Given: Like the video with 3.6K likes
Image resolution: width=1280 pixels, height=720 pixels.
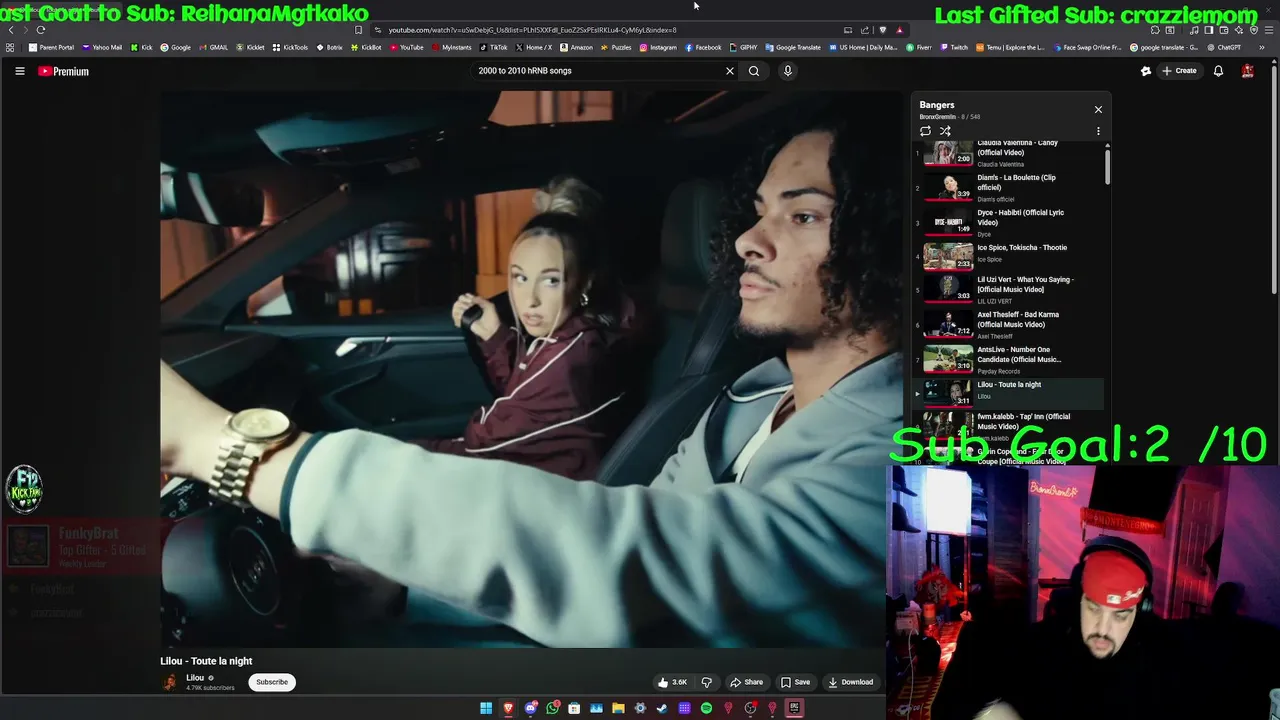Looking at the screenshot, I should coord(672,682).
